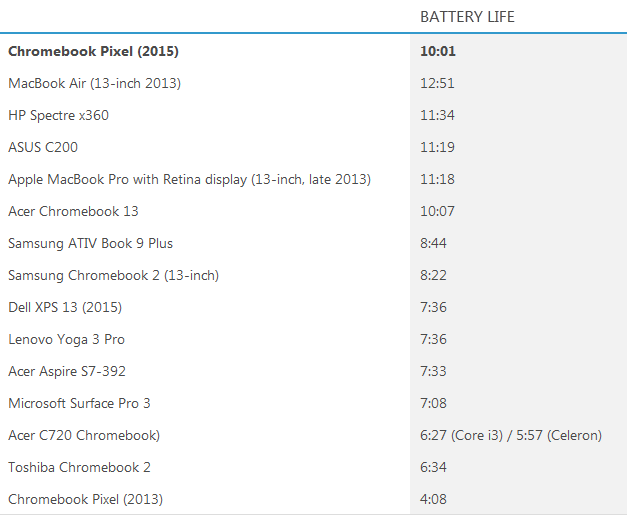Viewport: 627px width, 516px height.
Task: Click the 12:51 battery life value
Action: 438,83
